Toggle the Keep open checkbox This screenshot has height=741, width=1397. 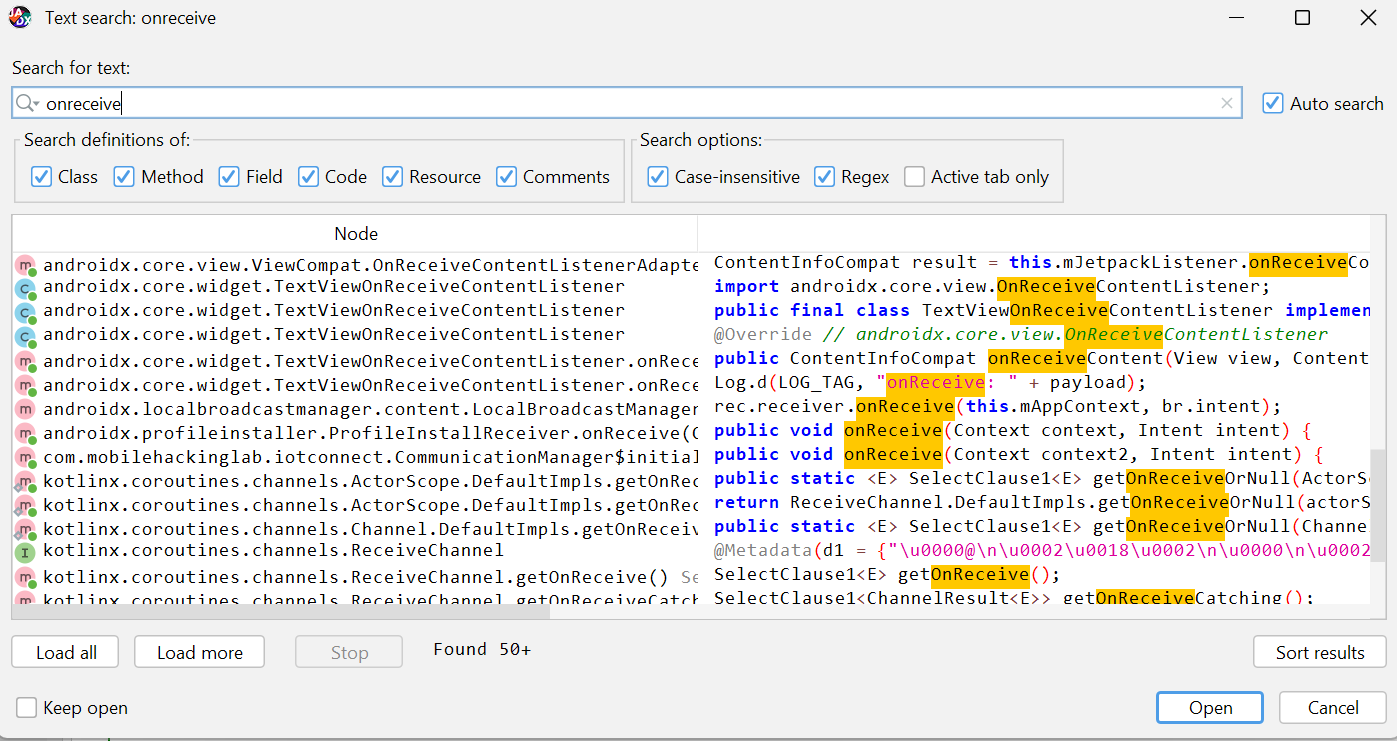pyautogui.click(x=26, y=708)
